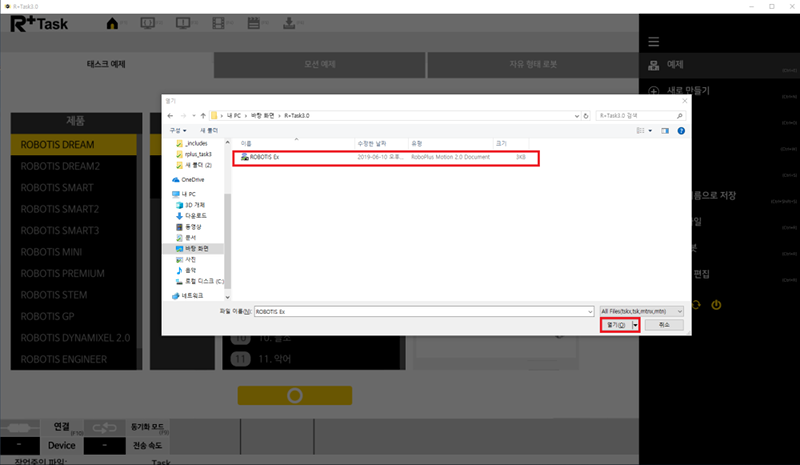Select OneDrive in the navigation tree
800x465 pixels.
click(192, 179)
